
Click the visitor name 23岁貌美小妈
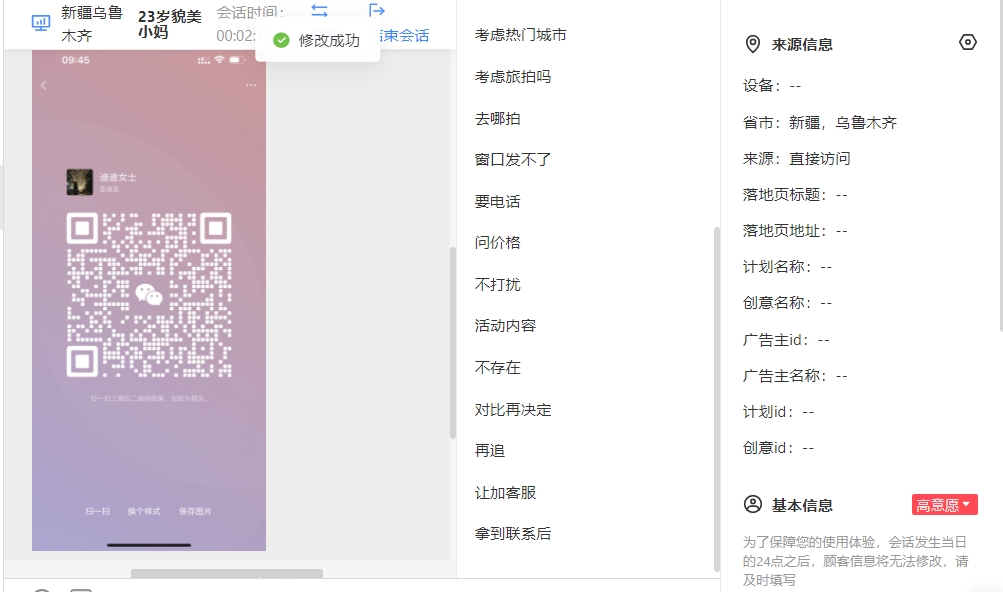tap(170, 24)
